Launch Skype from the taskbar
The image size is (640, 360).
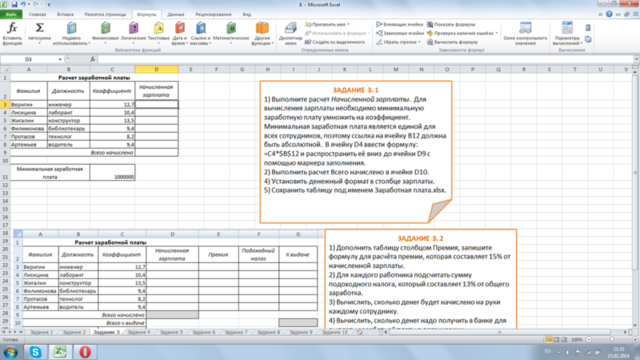(36, 352)
